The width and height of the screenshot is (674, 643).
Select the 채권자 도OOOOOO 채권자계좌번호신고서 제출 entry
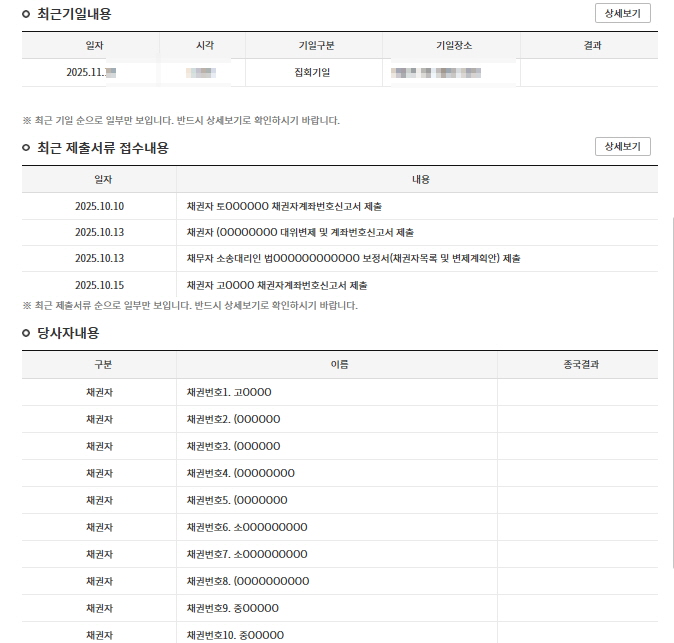[x=284, y=207]
